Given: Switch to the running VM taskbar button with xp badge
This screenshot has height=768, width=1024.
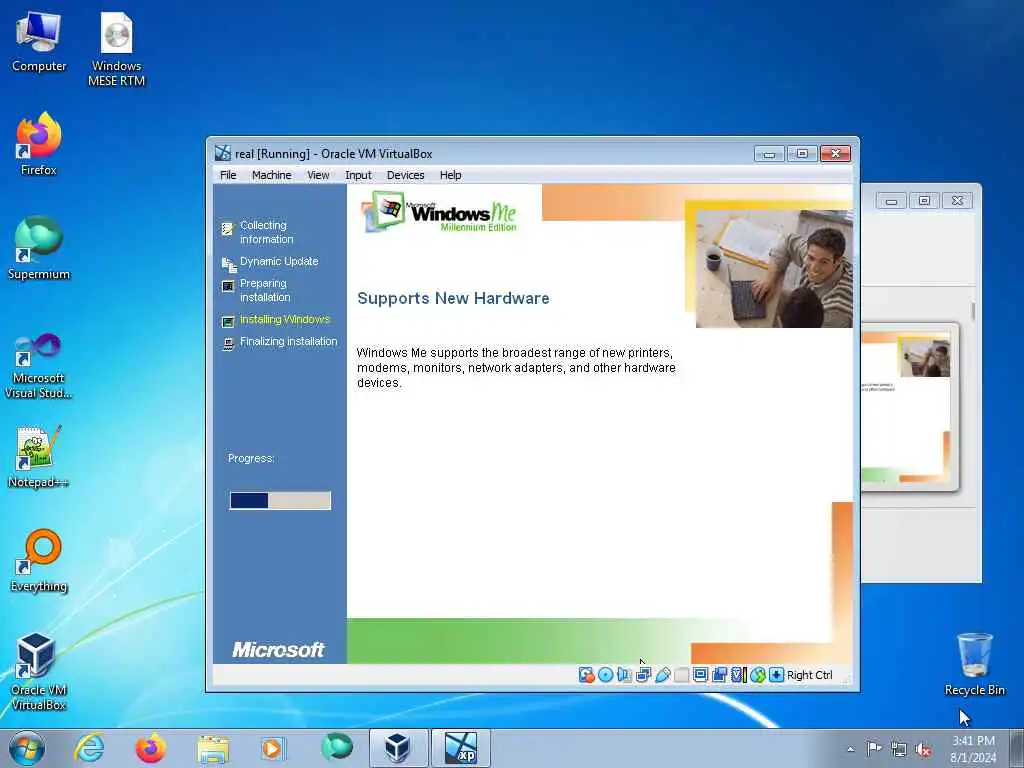Looking at the screenshot, I should (x=460, y=748).
